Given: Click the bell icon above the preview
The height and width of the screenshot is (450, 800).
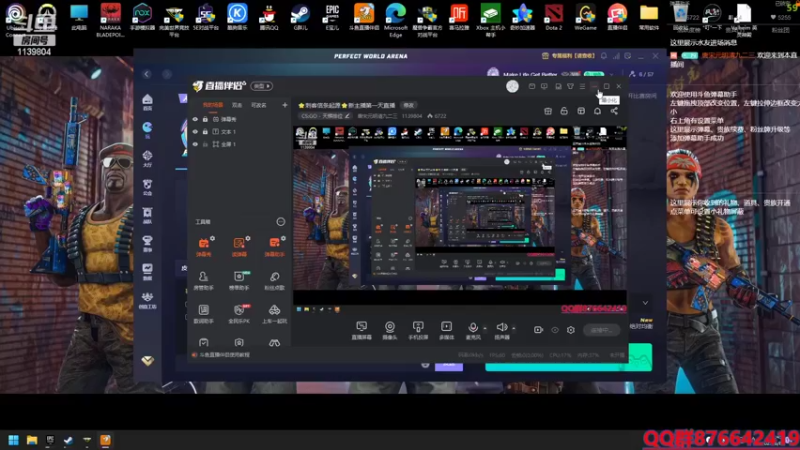Looking at the screenshot, I should coord(597,111).
